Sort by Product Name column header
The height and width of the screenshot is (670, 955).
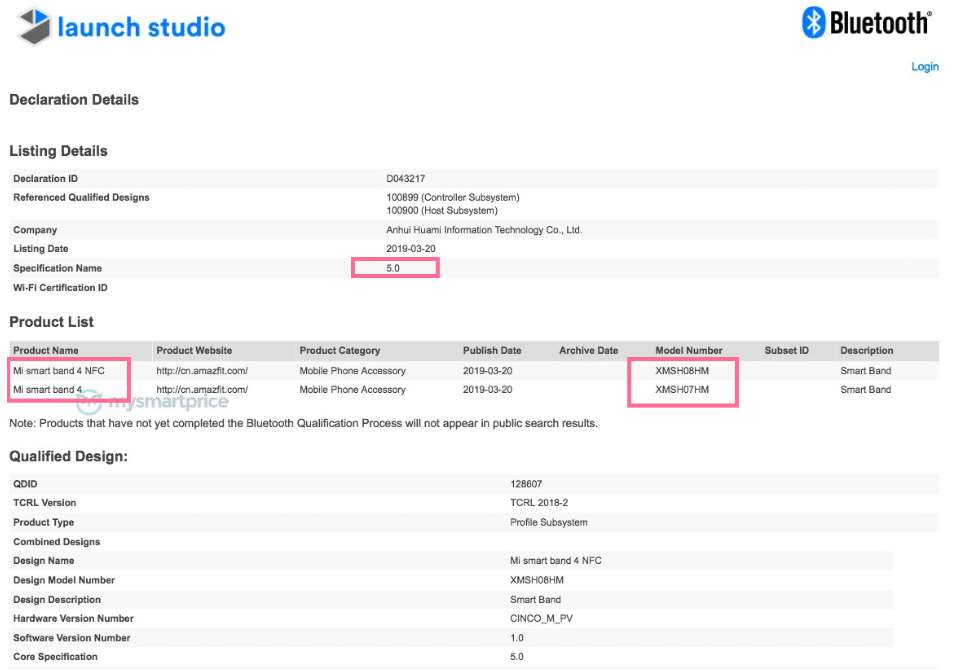[46, 351]
